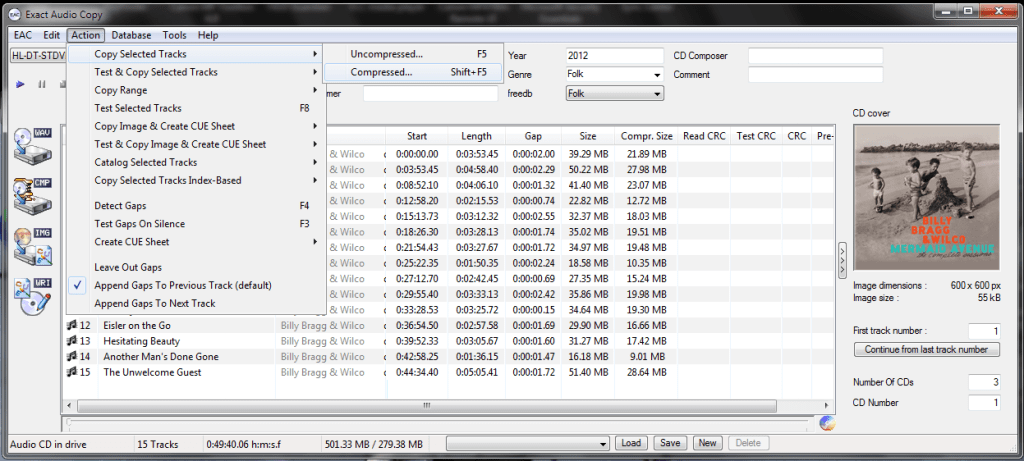
Task: Click the First track number field
Action: [x=984, y=331]
